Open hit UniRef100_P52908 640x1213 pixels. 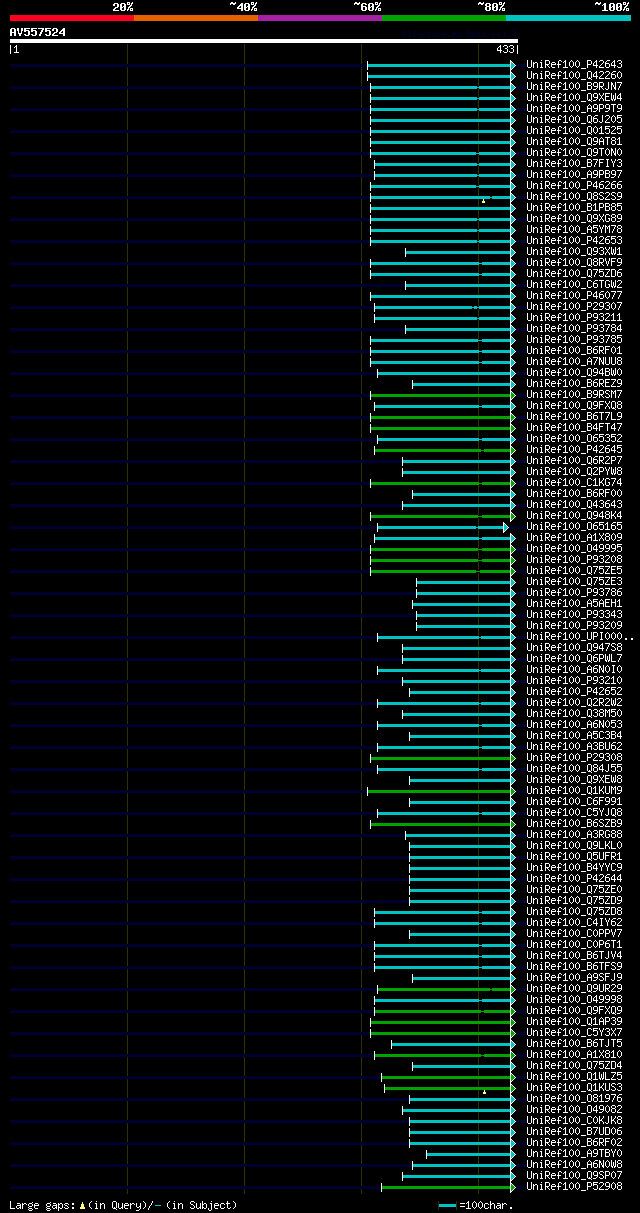click(574, 1186)
